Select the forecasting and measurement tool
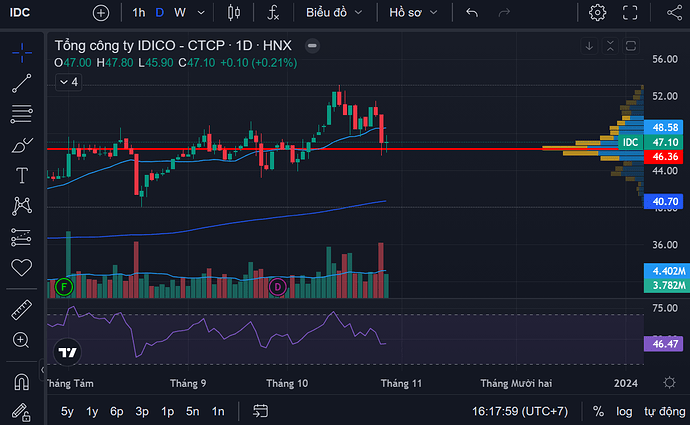 (22, 237)
